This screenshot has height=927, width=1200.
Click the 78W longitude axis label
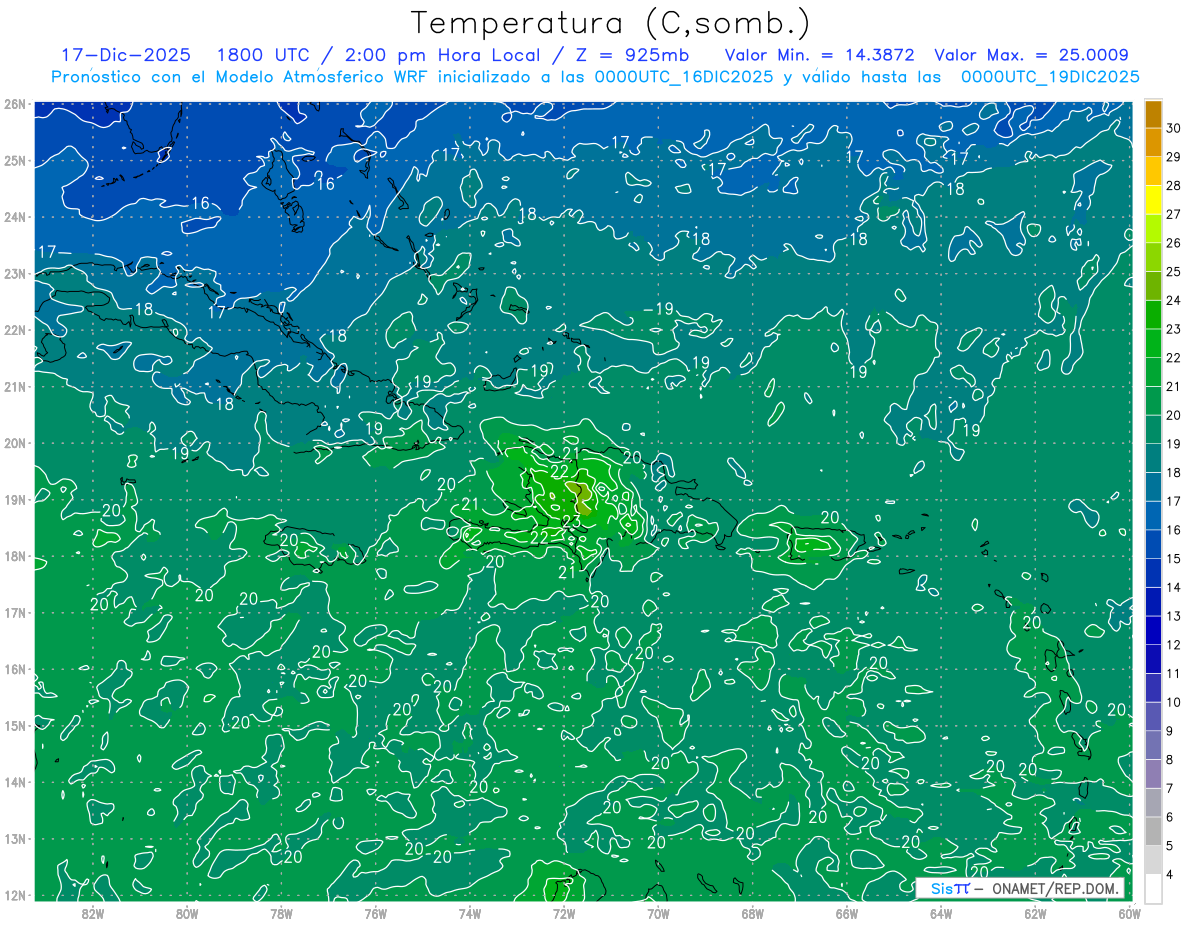coord(281,912)
